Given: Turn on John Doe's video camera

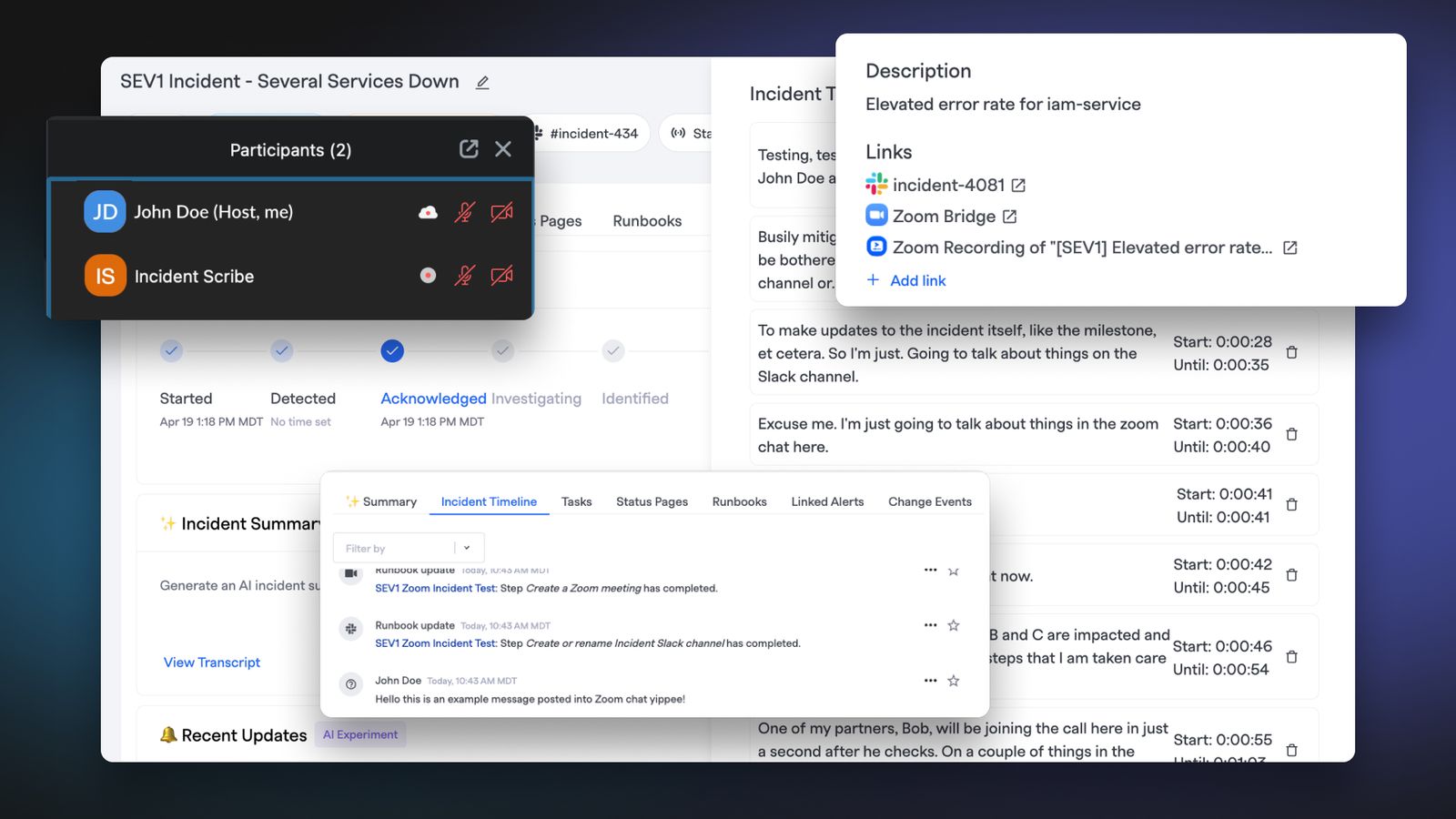Looking at the screenshot, I should [501, 212].
